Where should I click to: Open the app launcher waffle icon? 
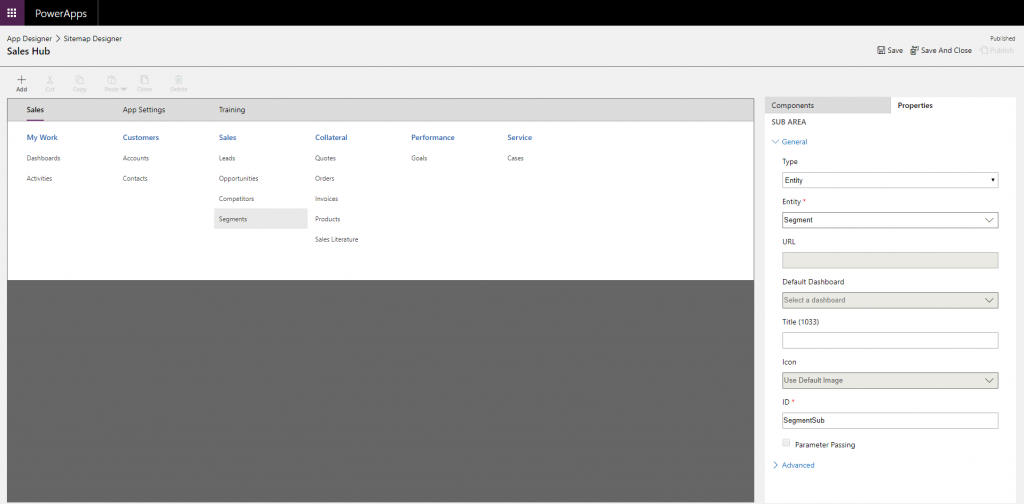tap(12, 13)
